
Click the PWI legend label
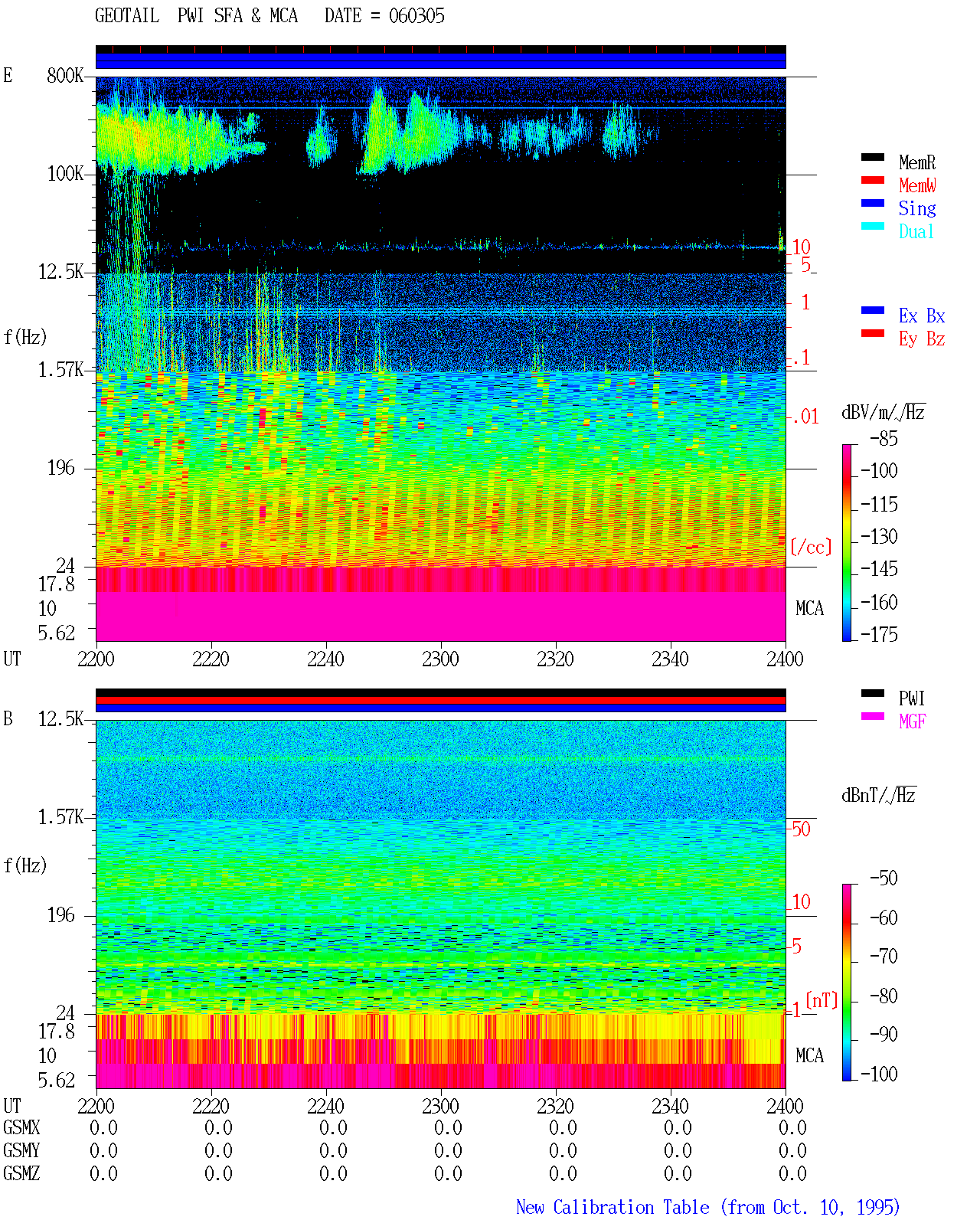click(912, 698)
